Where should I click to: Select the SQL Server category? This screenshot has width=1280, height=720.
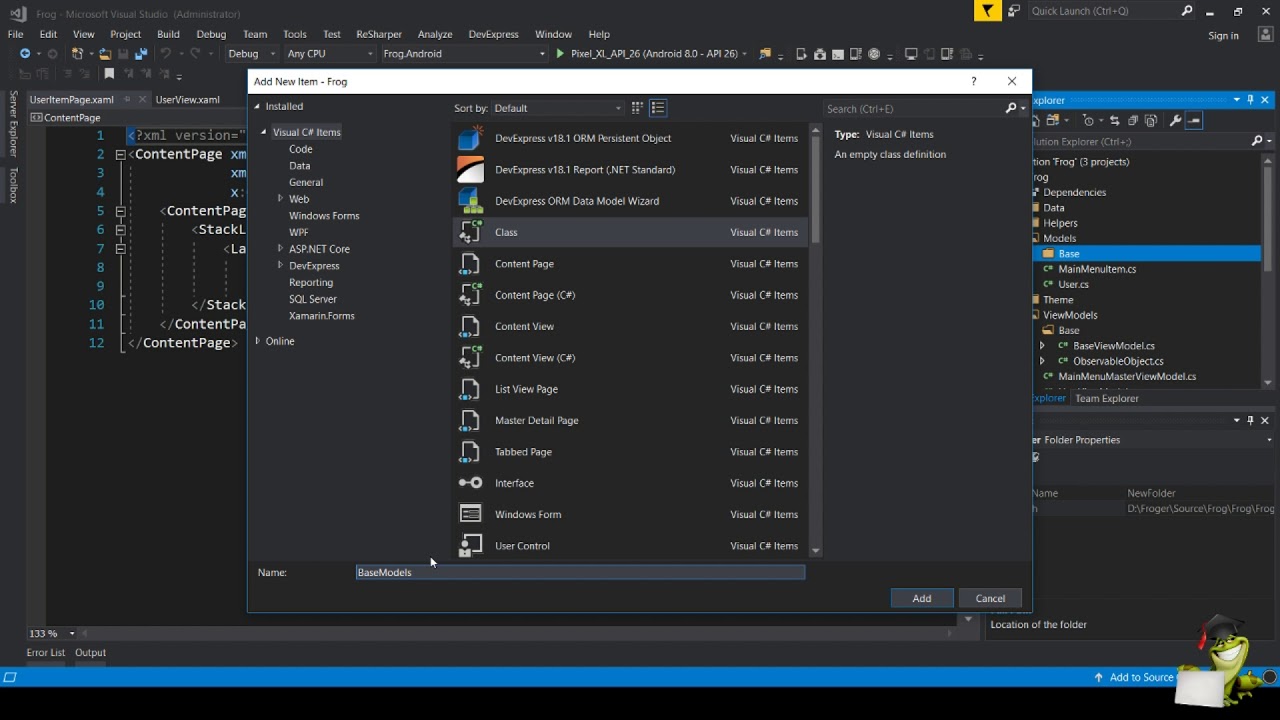313,299
